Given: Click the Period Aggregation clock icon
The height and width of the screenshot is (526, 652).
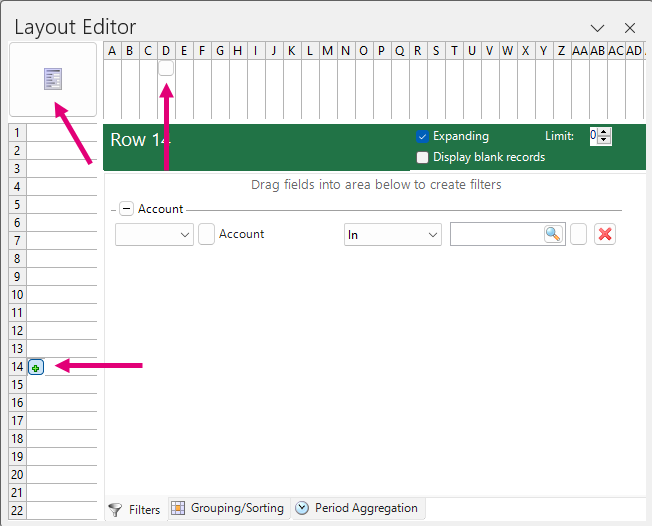Looking at the screenshot, I should tap(302, 508).
